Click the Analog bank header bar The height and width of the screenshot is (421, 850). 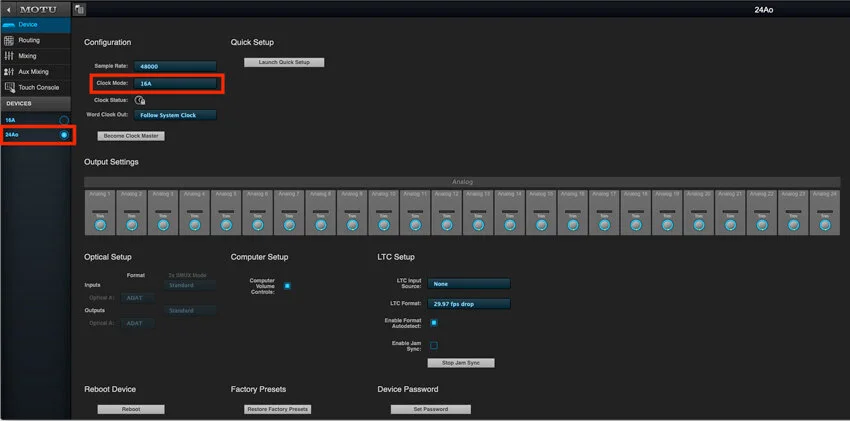(462, 182)
